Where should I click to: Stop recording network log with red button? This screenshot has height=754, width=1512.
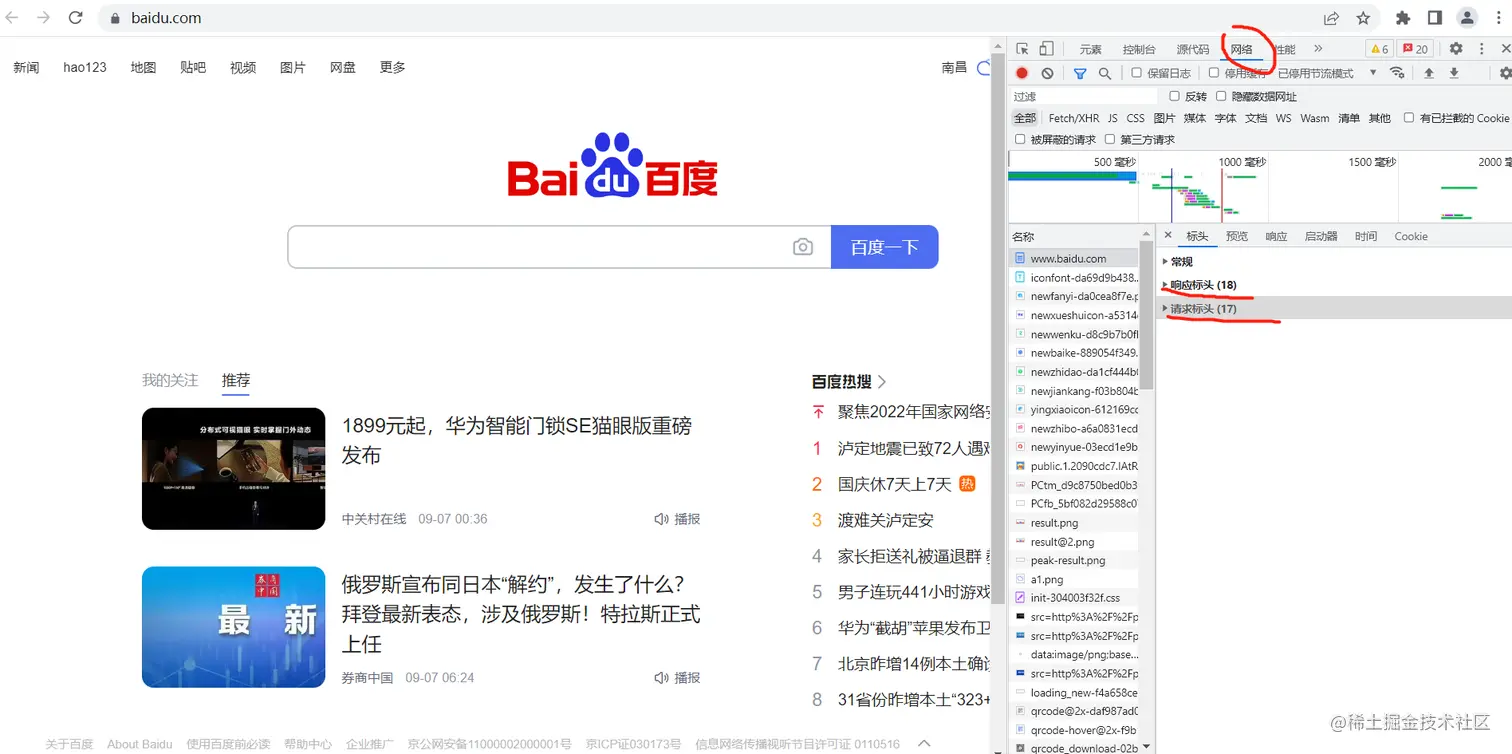coord(1022,73)
